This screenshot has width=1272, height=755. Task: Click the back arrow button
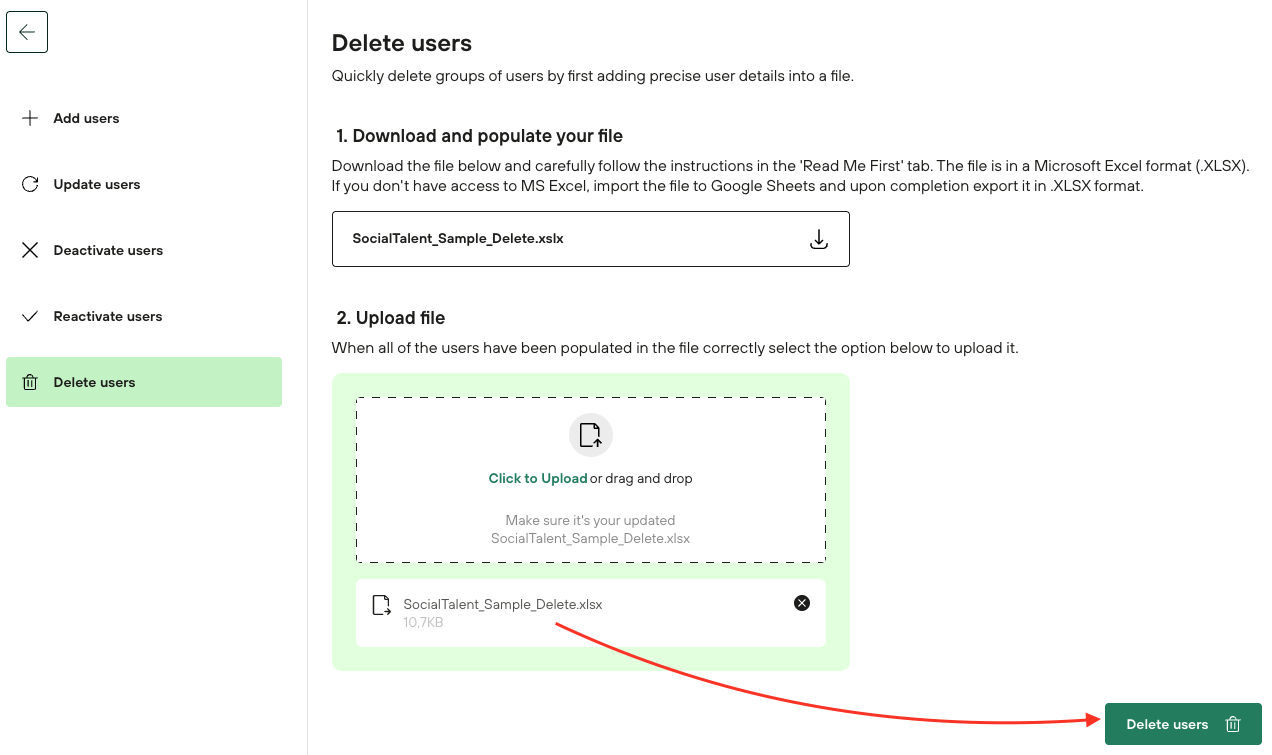27,32
